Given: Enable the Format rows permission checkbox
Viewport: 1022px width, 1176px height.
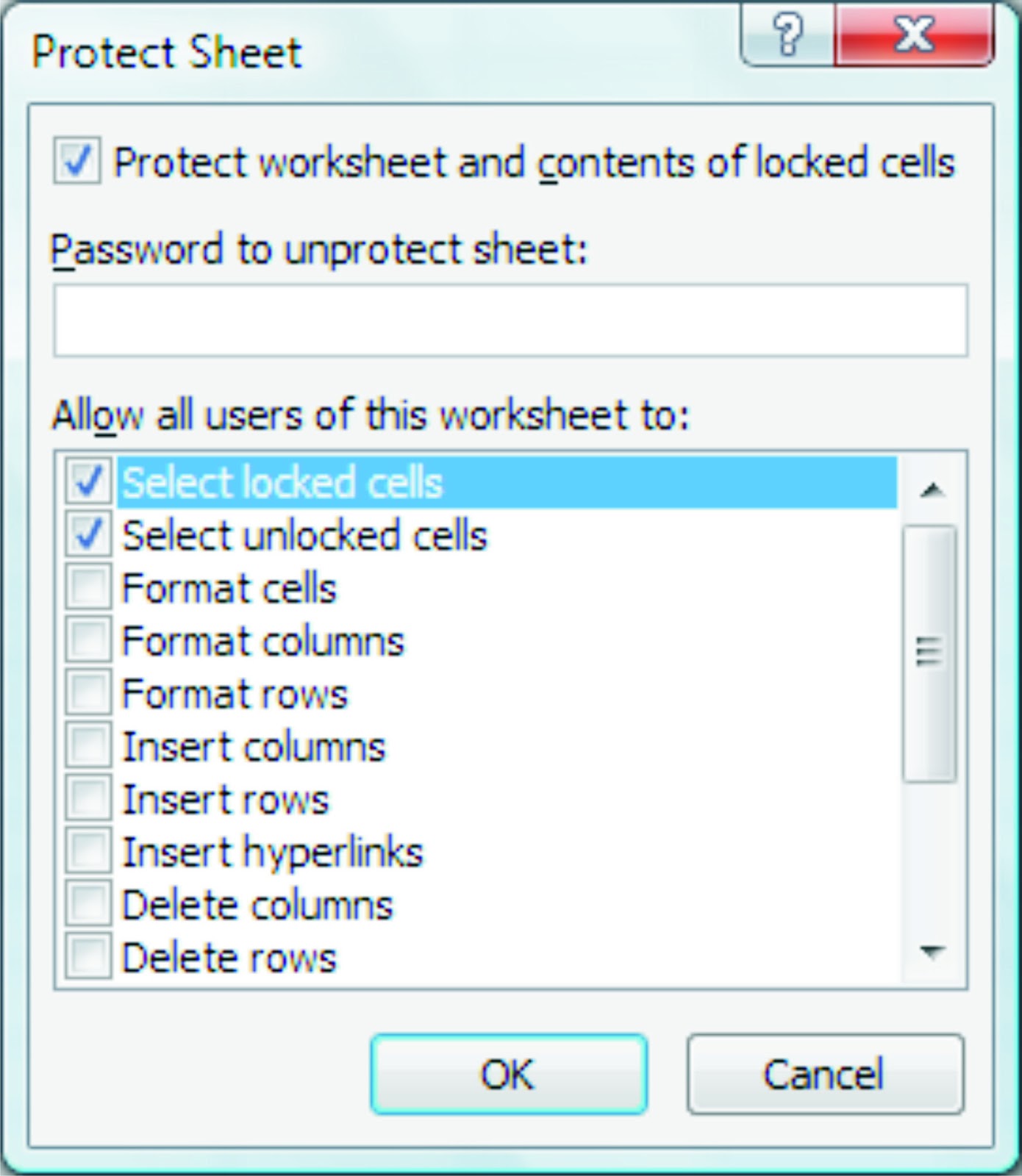Looking at the screenshot, I should (x=87, y=694).
